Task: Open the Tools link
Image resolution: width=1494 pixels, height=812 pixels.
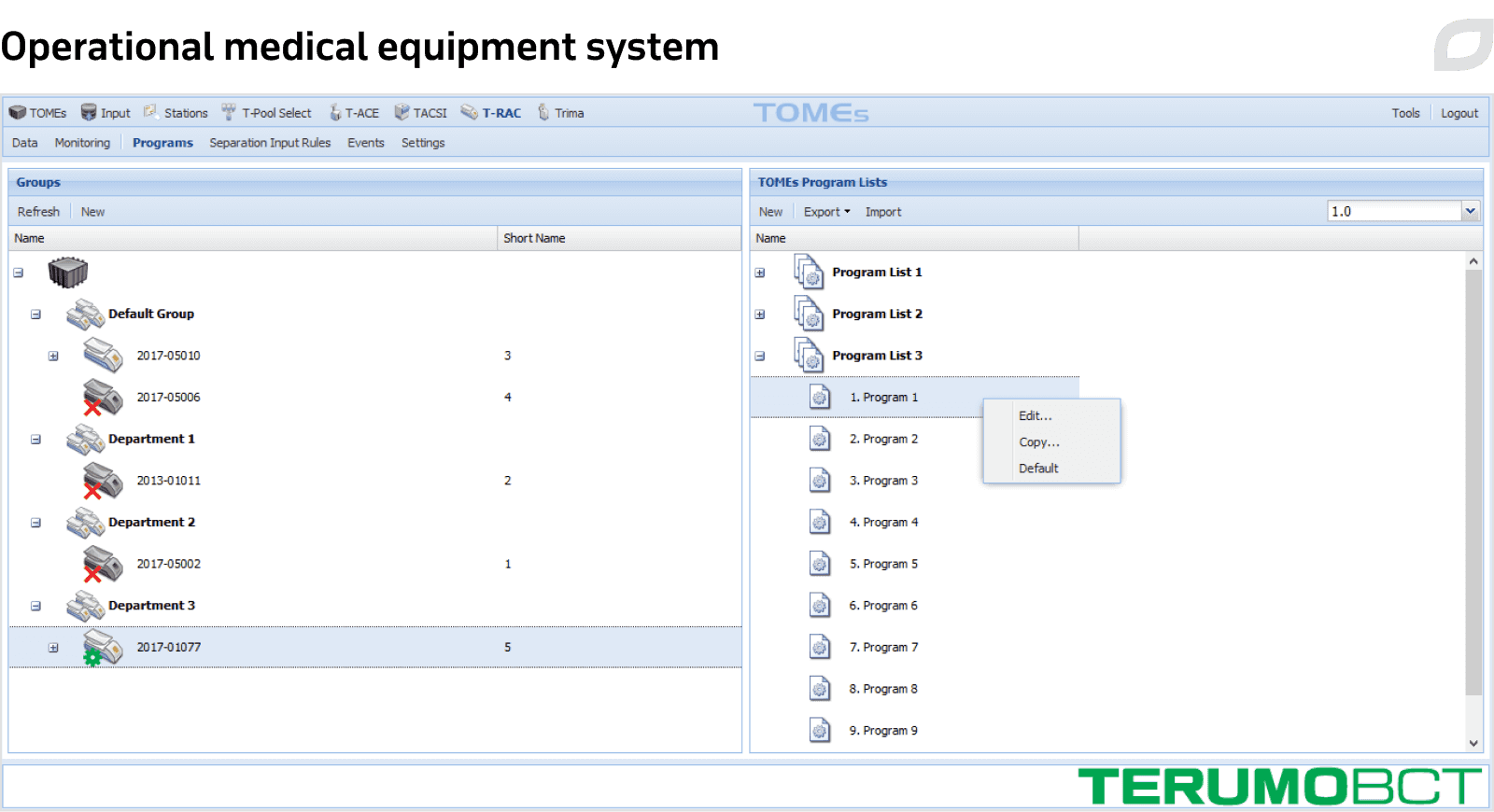Action: tap(1405, 113)
